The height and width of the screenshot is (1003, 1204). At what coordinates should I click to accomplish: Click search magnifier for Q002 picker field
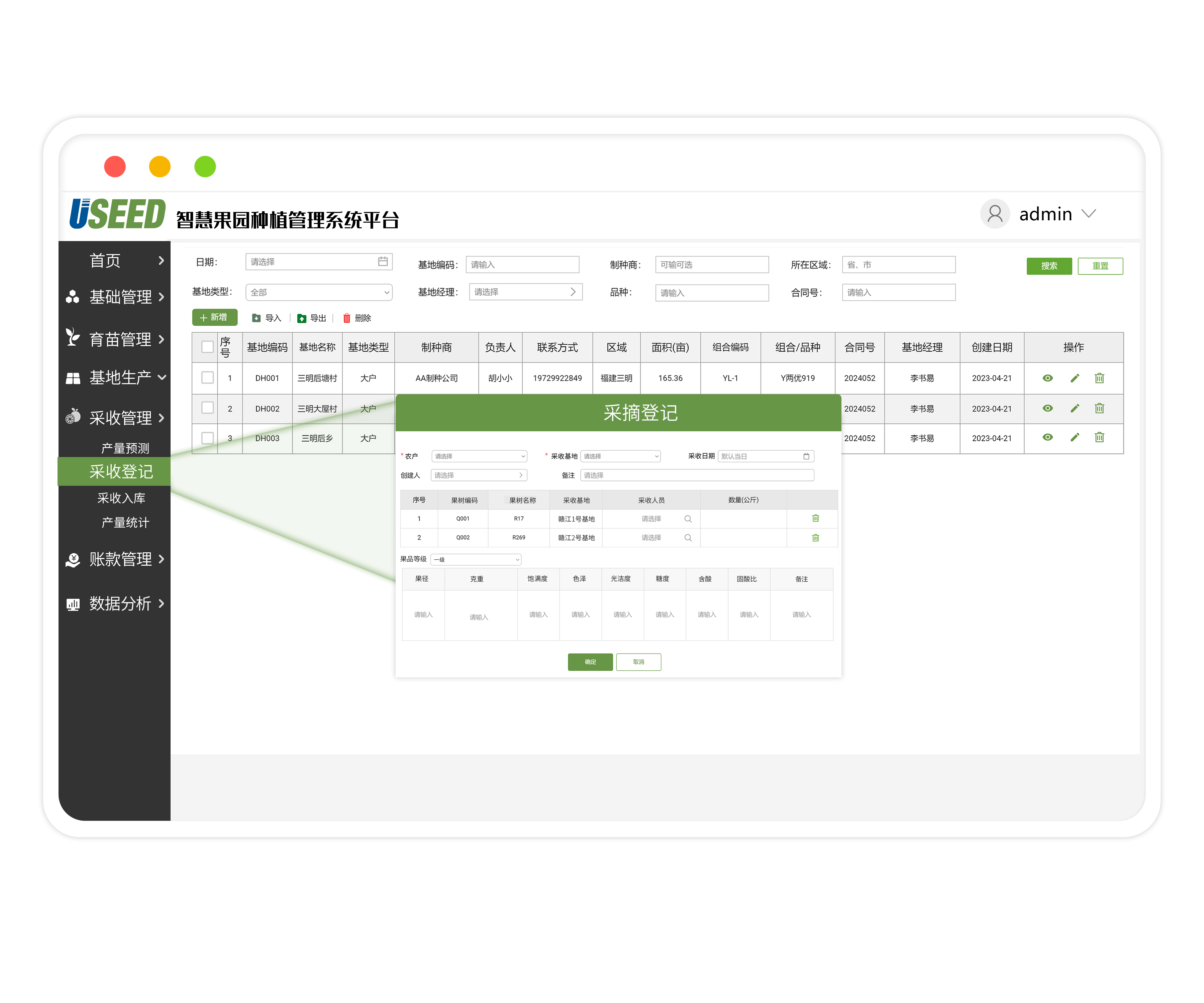(x=688, y=538)
